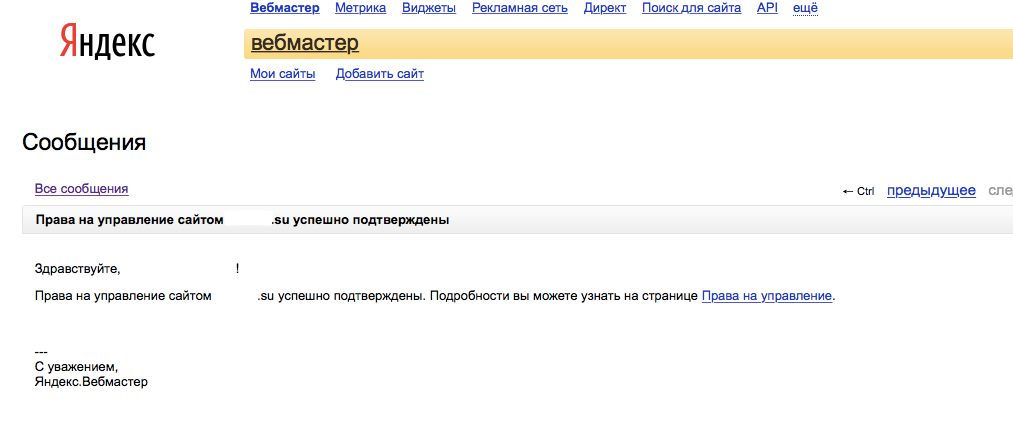This screenshot has width=1013, height=440.
Task: Return to Все сообщения list
Action: click(81, 189)
